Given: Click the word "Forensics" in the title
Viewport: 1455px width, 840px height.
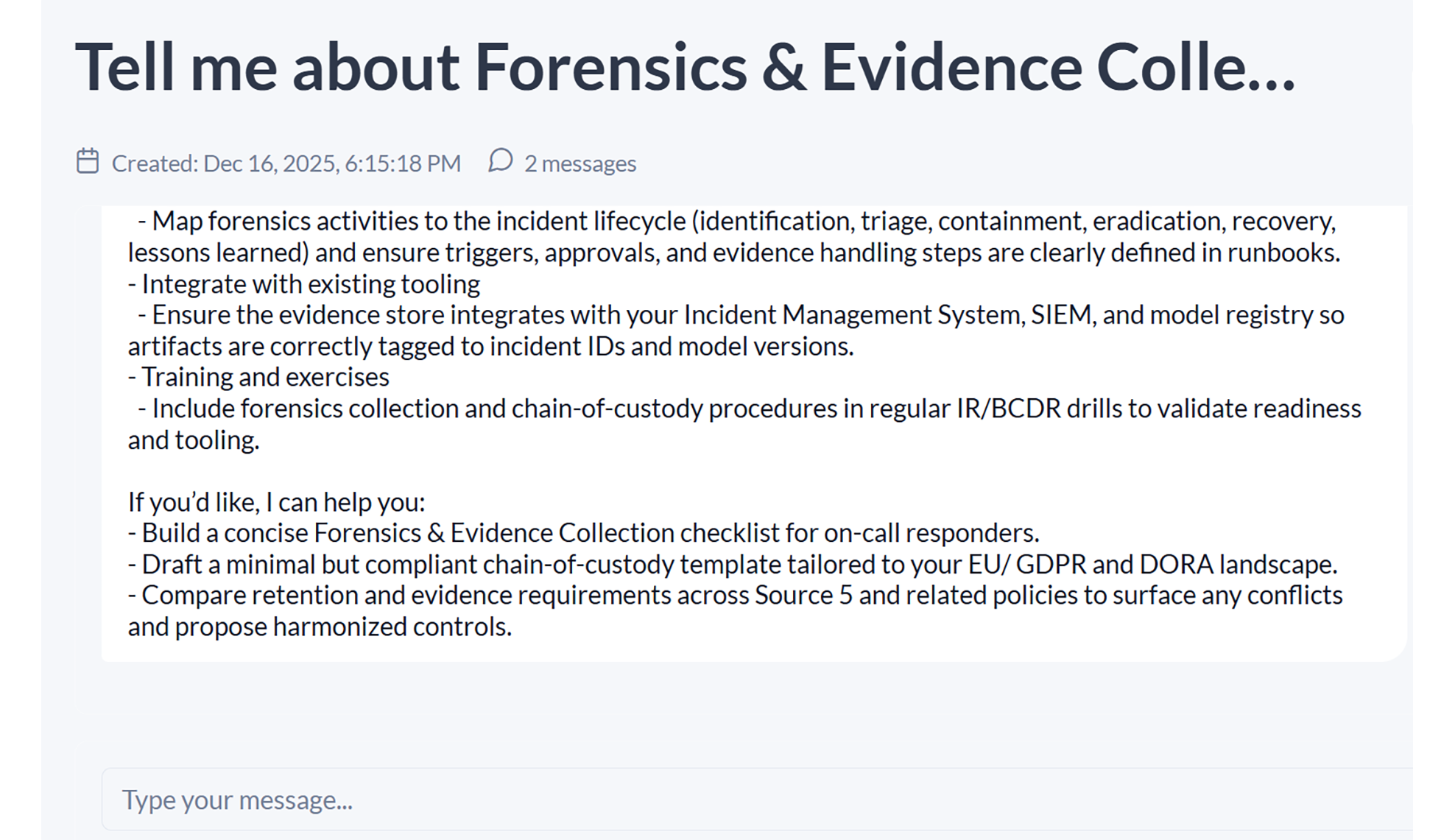Looking at the screenshot, I should click(x=610, y=67).
